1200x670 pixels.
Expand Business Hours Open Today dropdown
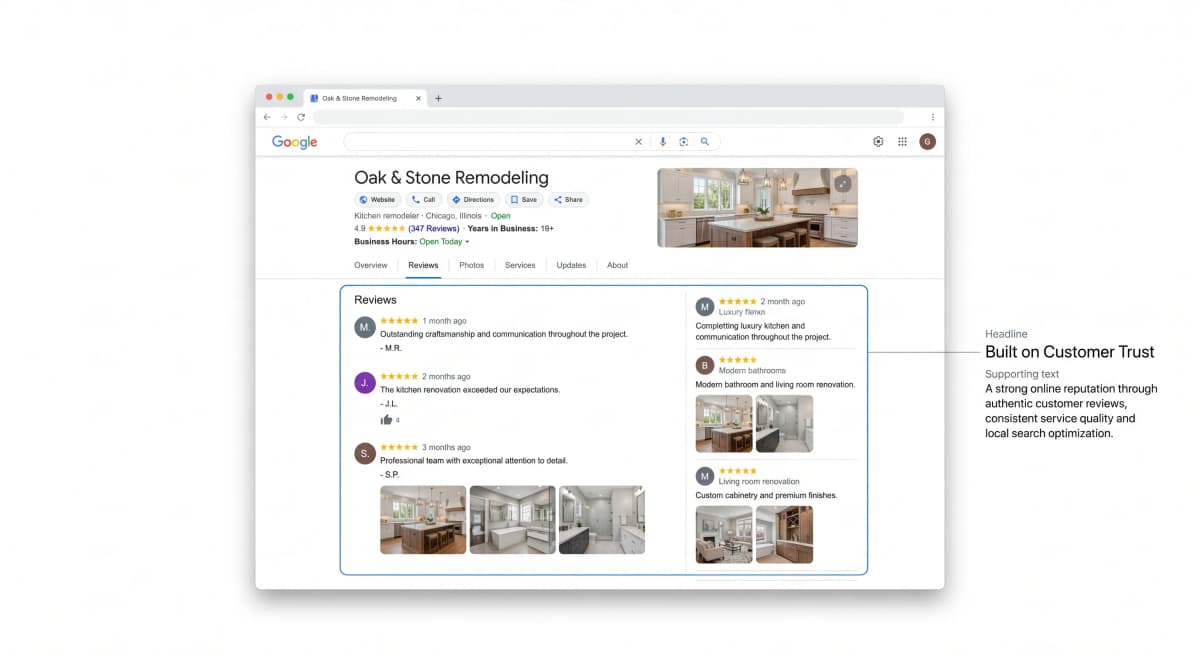[x=444, y=242]
